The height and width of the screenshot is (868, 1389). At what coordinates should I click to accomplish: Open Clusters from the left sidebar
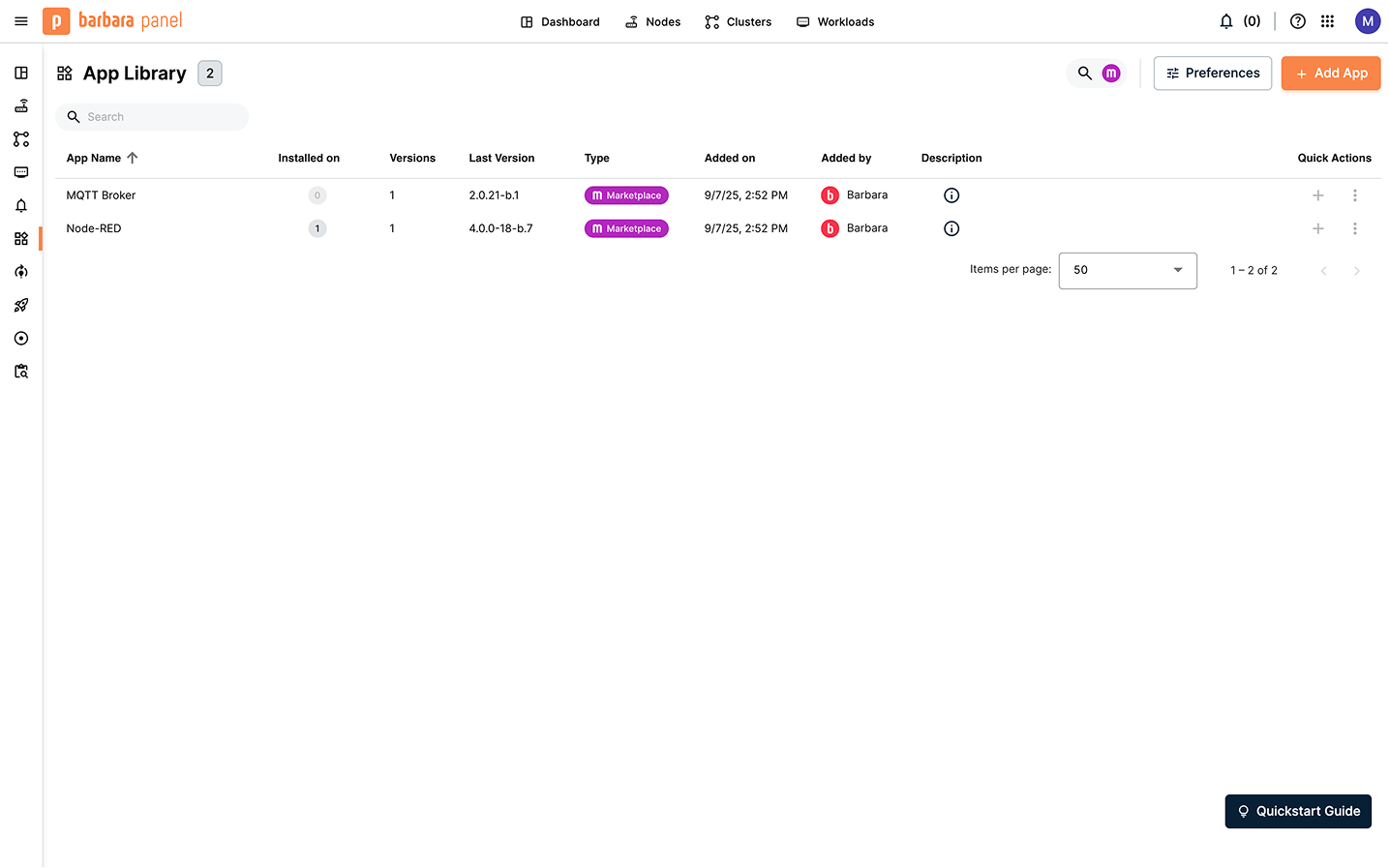(x=21, y=138)
